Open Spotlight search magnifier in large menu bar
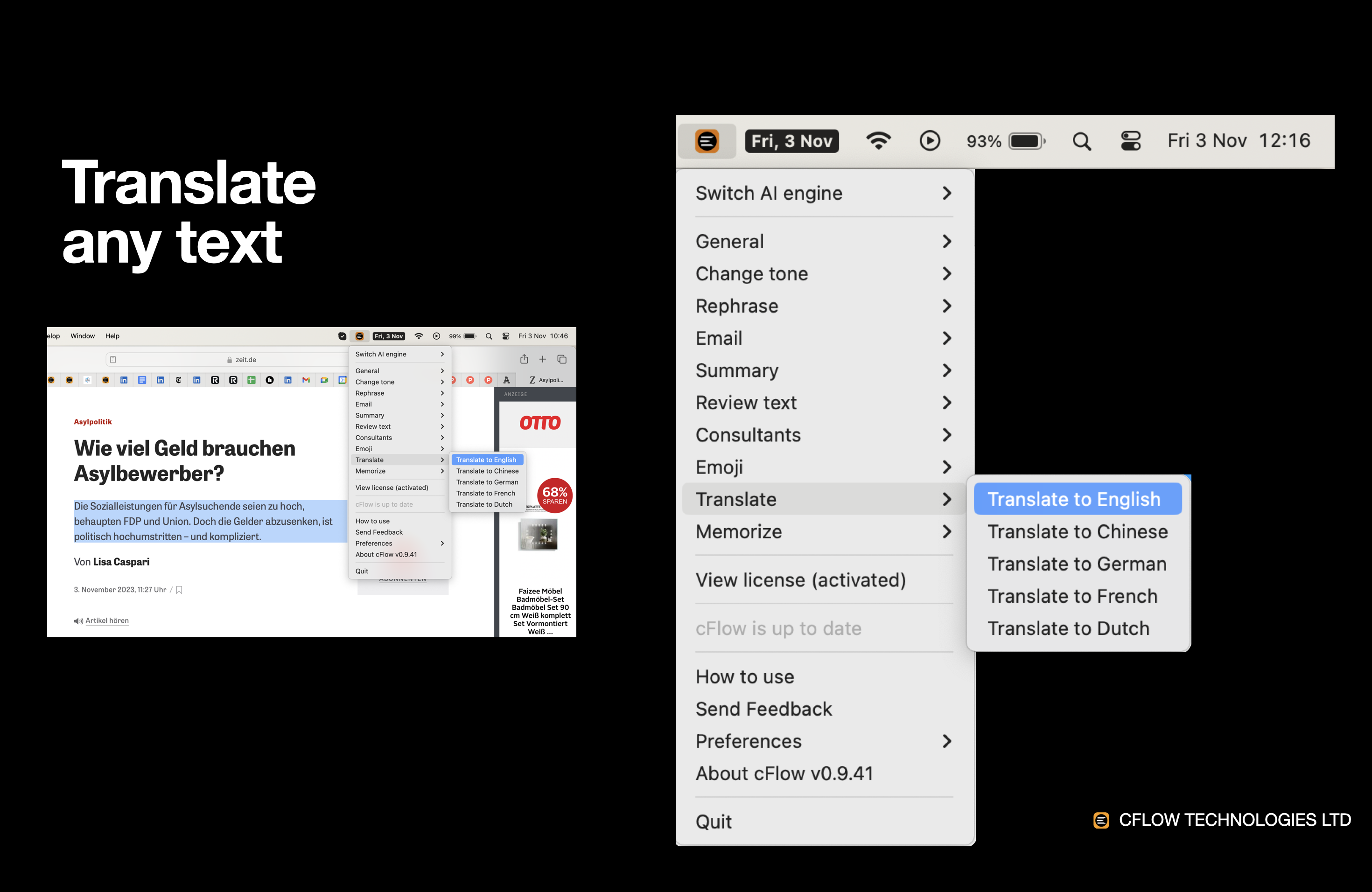The height and width of the screenshot is (892, 1372). (x=1081, y=141)
